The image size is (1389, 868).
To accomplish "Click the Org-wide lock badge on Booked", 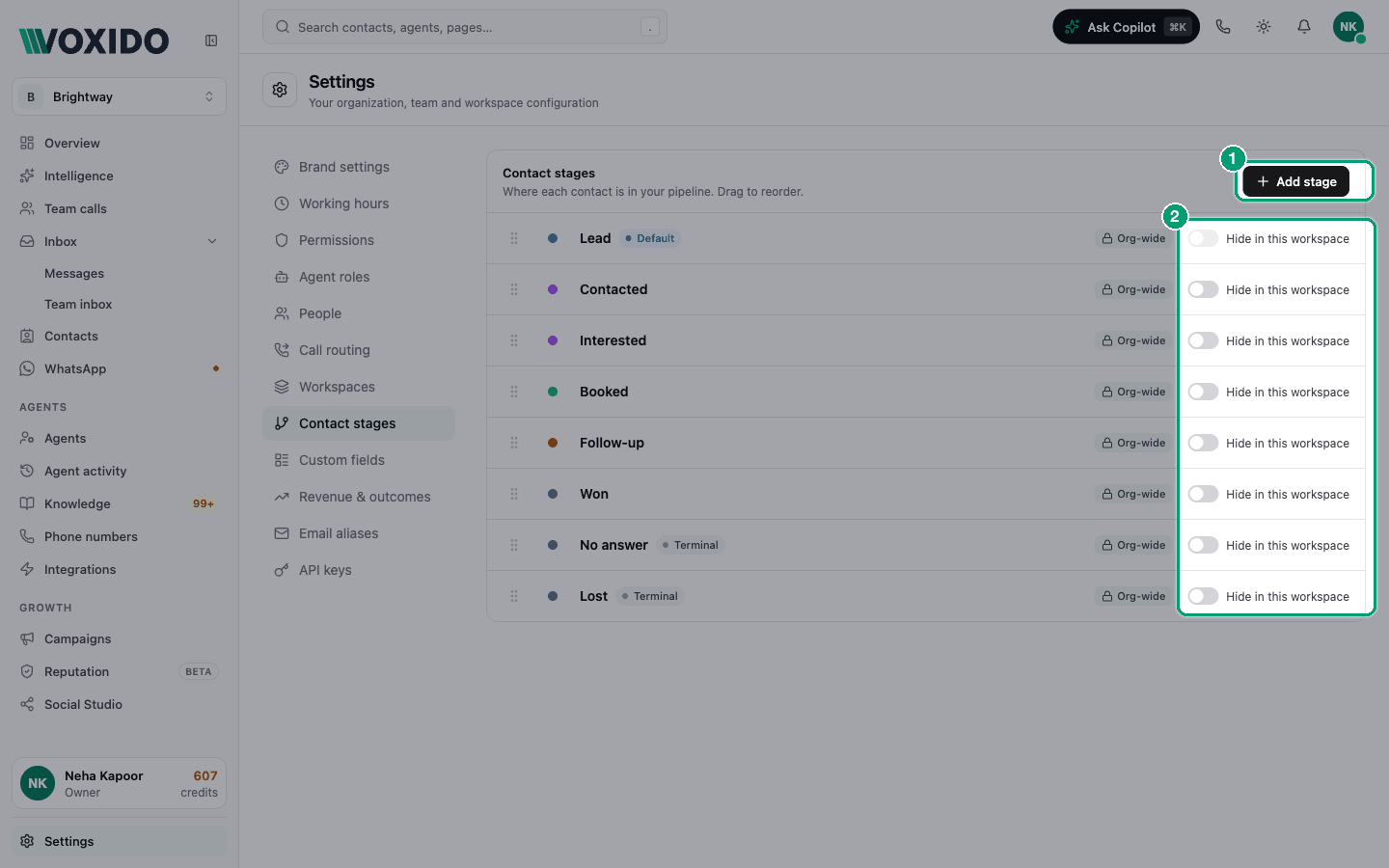I will click(1133, 392).
